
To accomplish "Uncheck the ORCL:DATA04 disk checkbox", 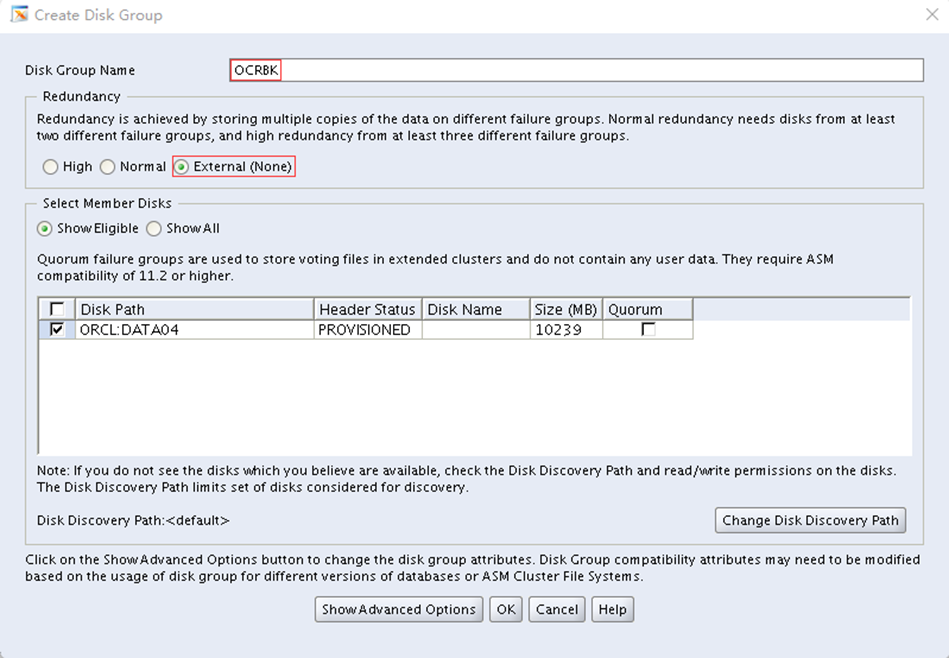I will (x=57, y=329).
